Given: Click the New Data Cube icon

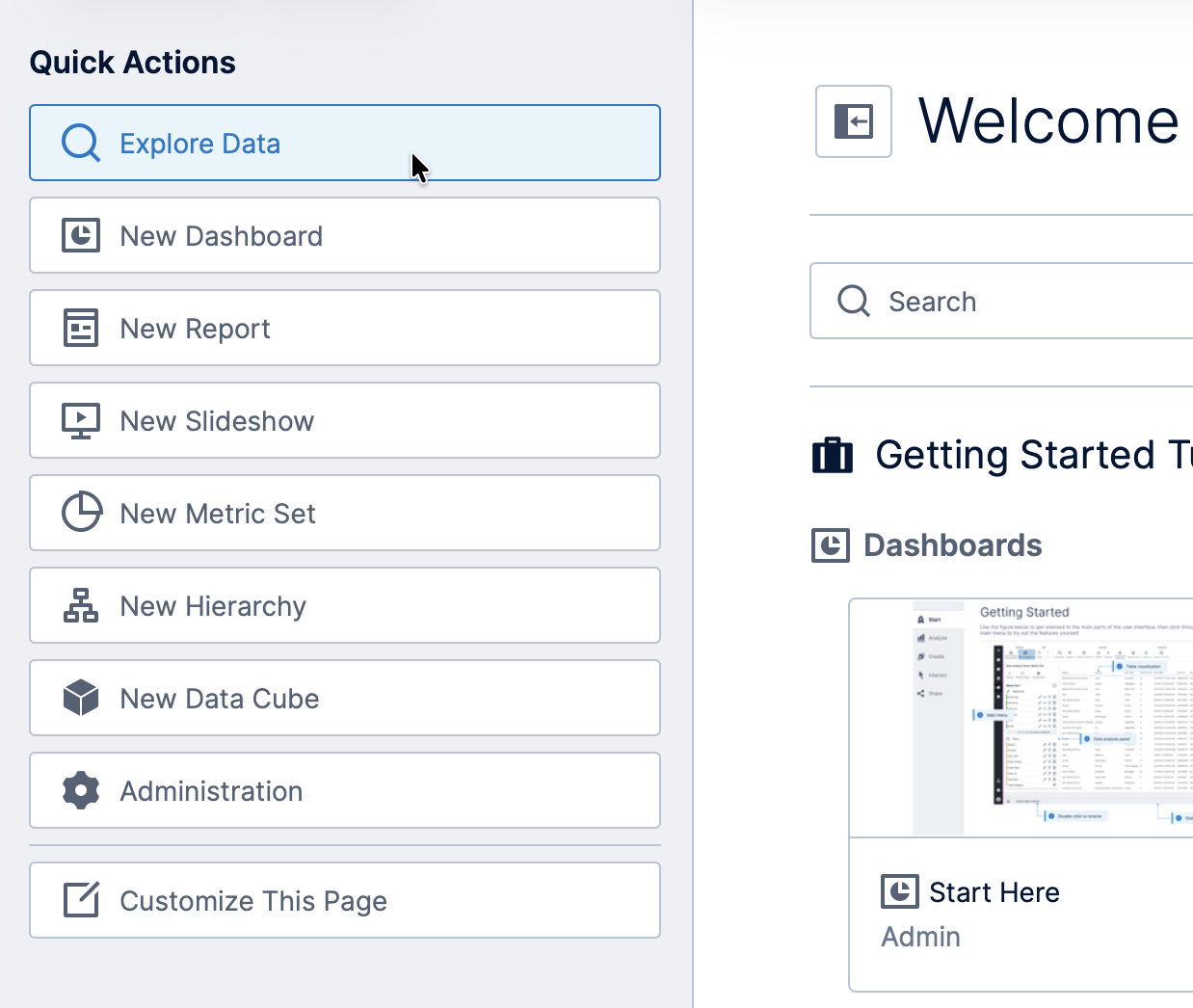Looking at the screenshot, I should click(x=81, y=698).
